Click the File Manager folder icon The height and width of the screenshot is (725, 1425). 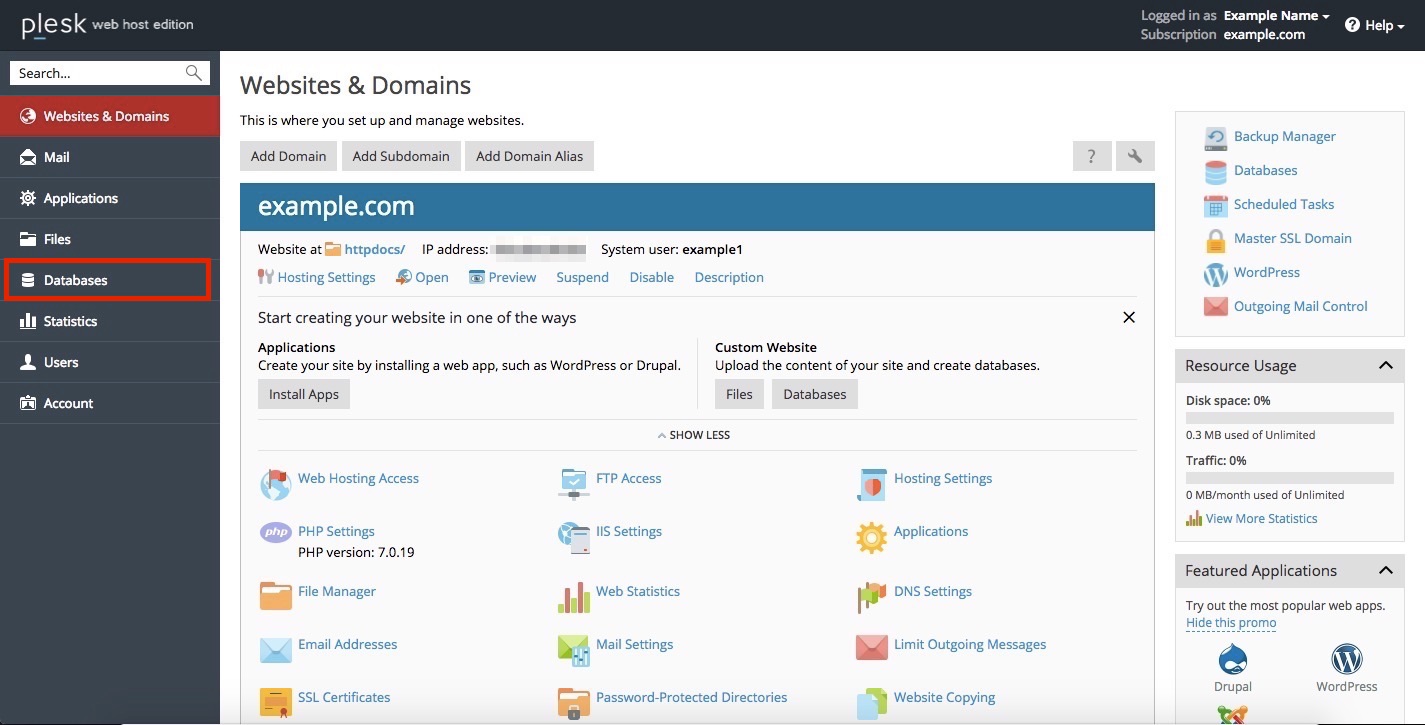click(275, 595)
